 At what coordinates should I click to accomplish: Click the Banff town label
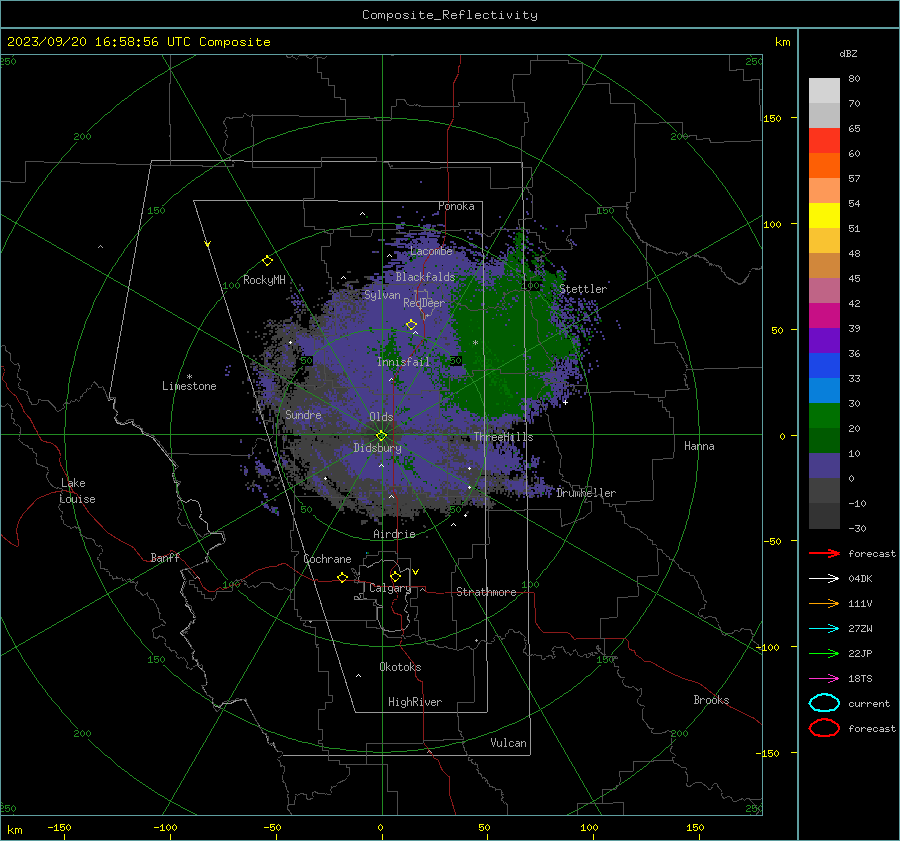[165, 557]
